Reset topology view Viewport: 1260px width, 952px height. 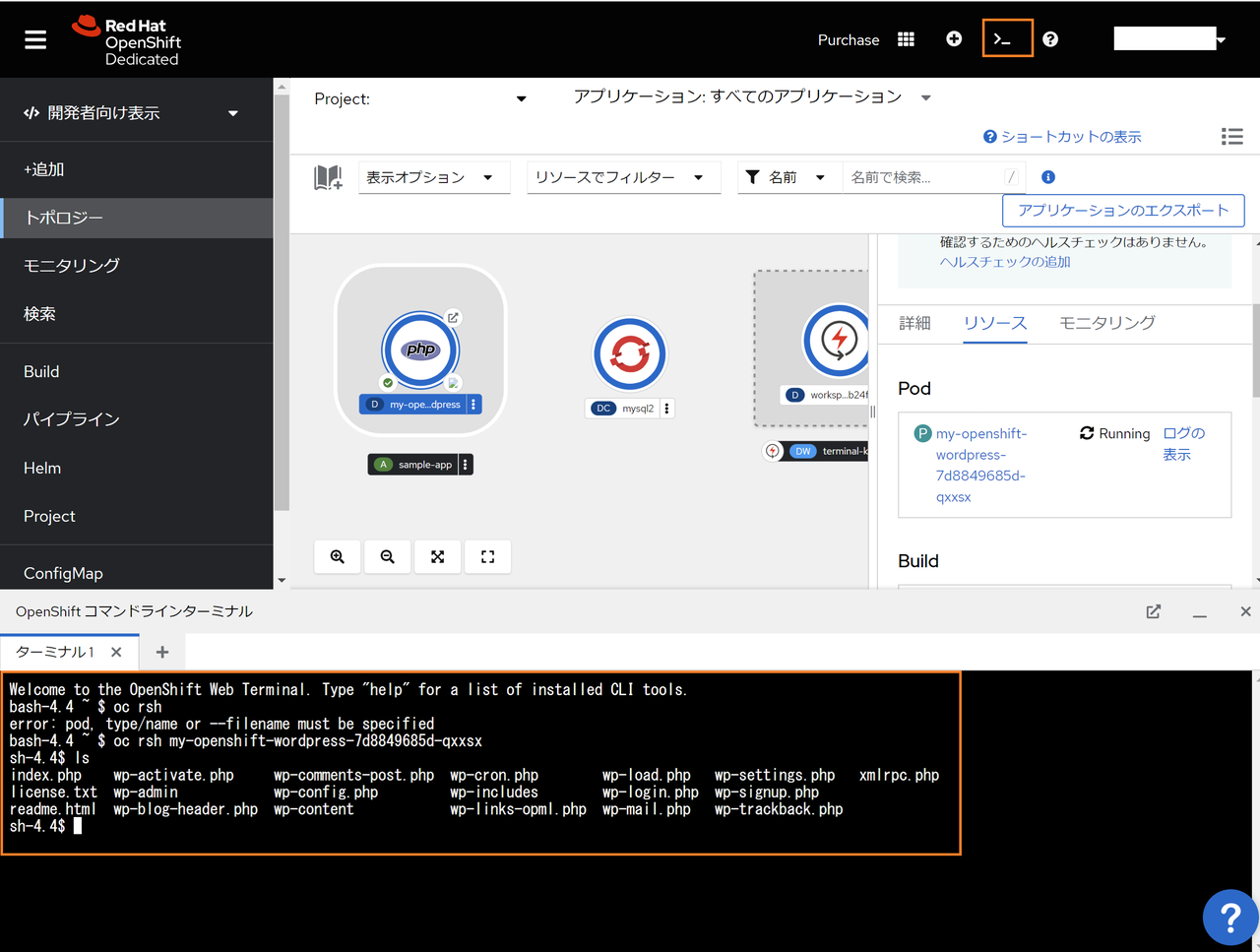(x=488, y=557)
